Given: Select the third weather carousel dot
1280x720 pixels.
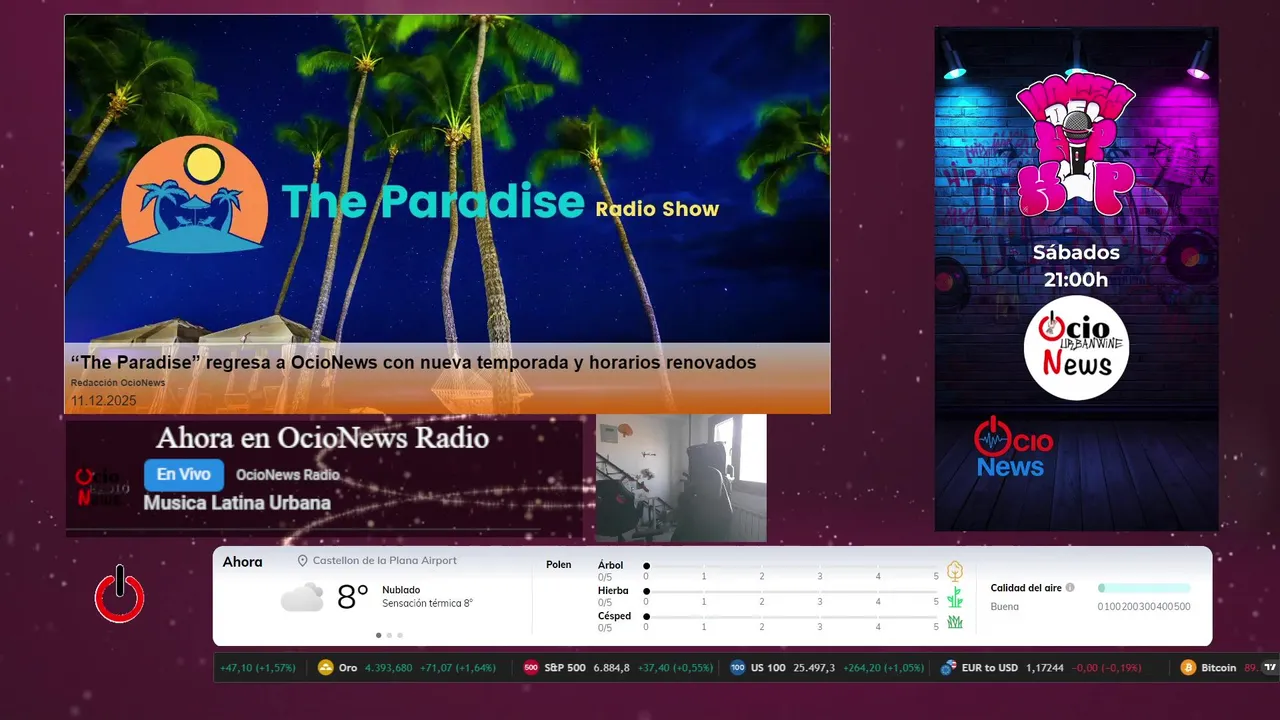Looking at the screenshot, I should pos(400,635).
